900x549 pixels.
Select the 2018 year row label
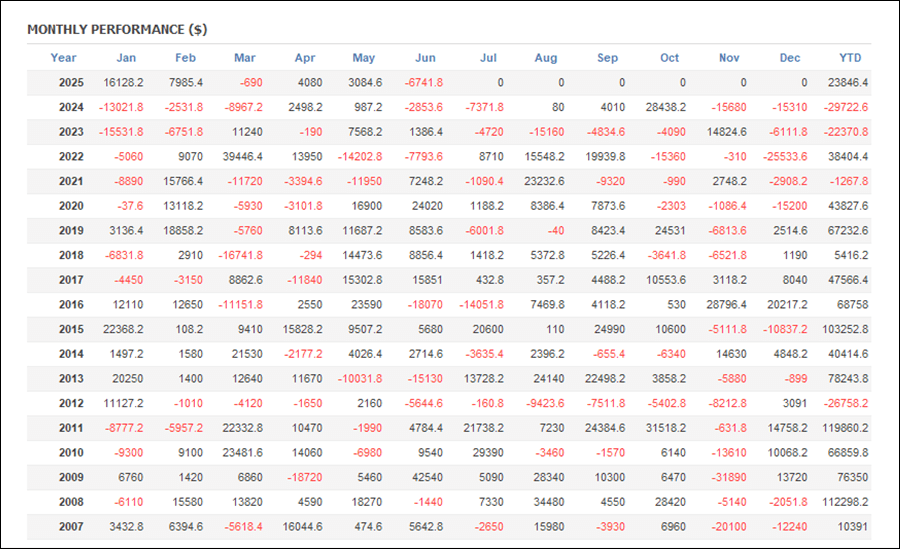point(71,256)
